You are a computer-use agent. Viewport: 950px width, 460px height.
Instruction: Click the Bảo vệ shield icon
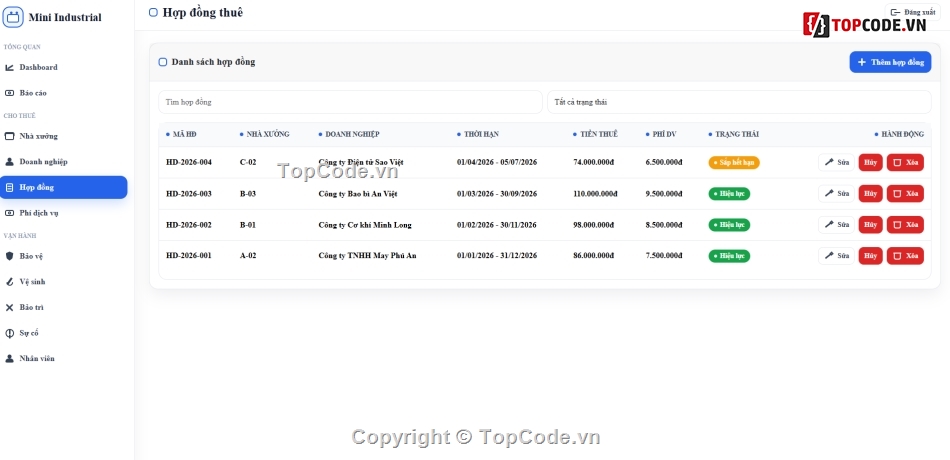coord(9,256)
